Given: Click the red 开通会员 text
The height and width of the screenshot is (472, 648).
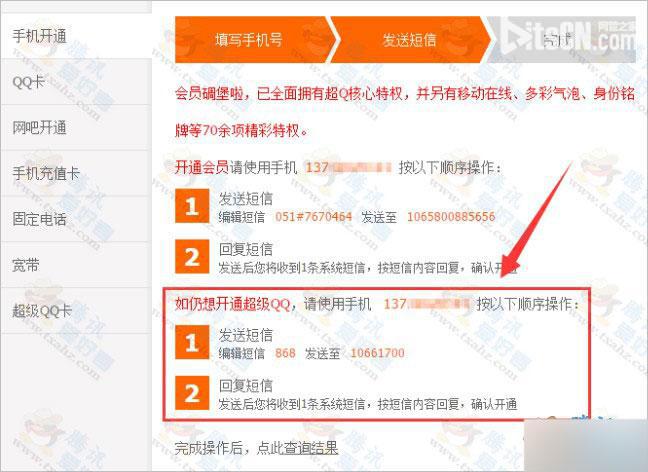Looking at the screenshot, I should tap(202, 167).
